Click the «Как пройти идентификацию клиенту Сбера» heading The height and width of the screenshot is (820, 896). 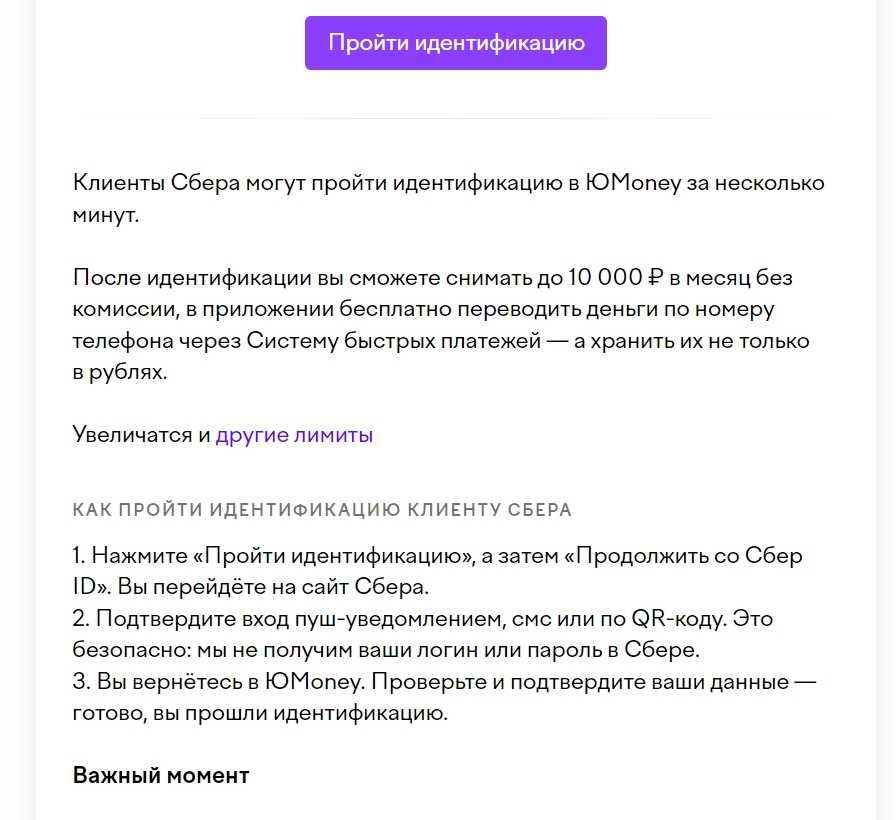322,510
